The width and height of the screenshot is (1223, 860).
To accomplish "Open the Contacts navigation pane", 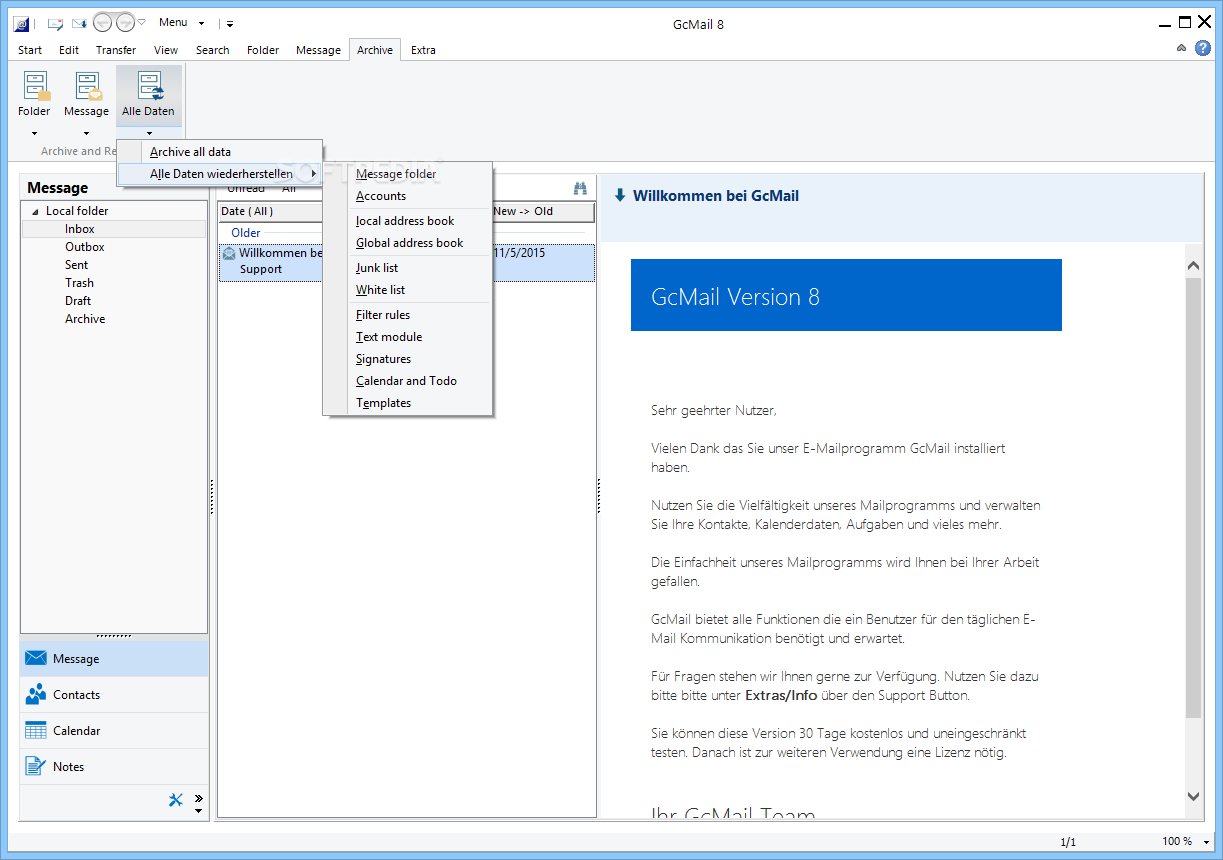I will 114,695.
